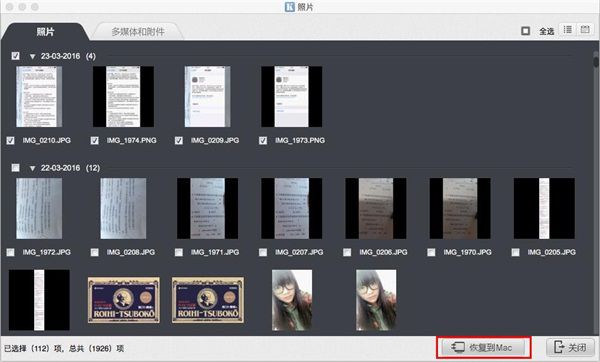Screen dimensions: 600x362
Task: Click the 关闭 button
Action: click(x=571, y=347)
